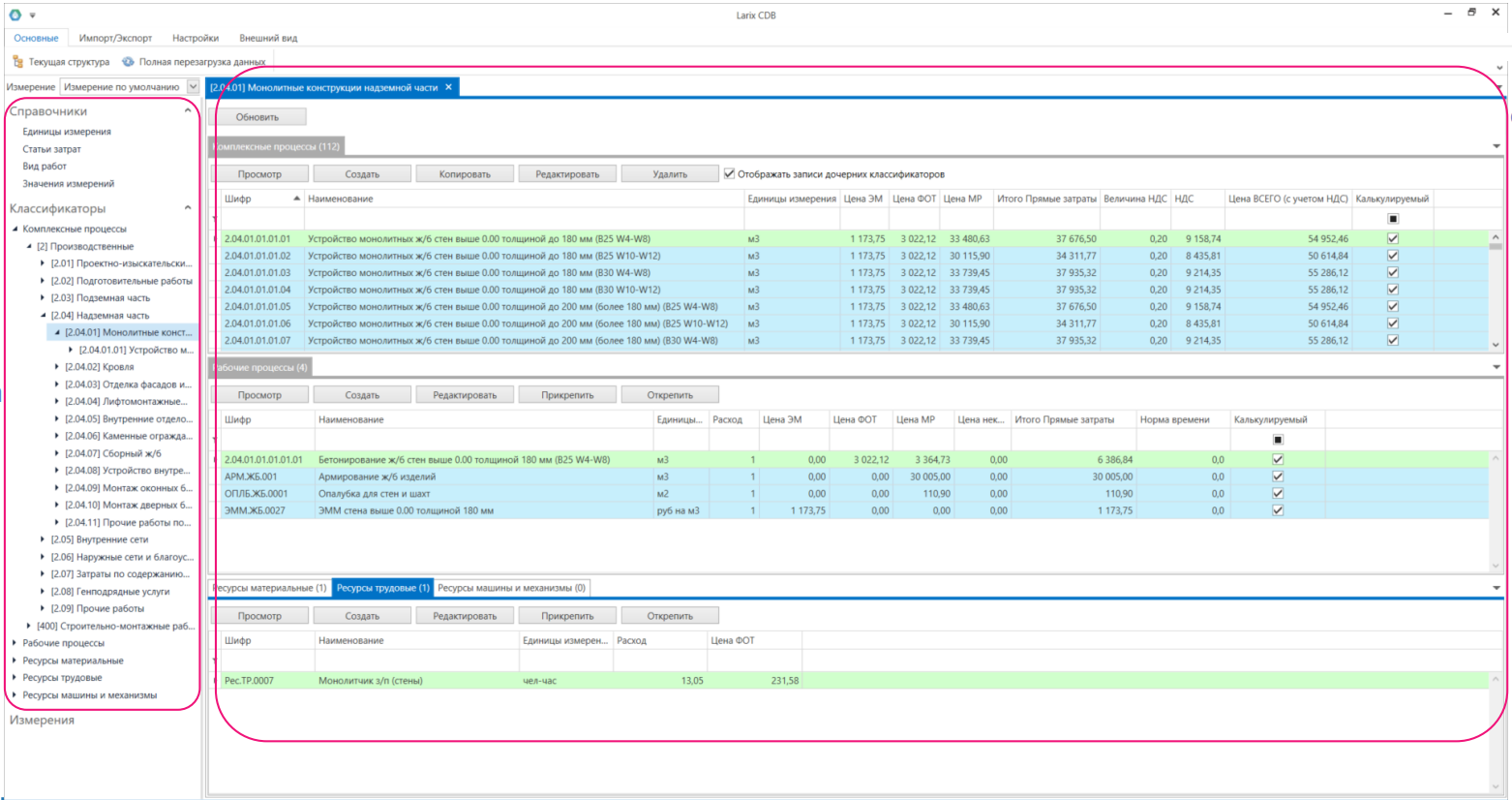Minimize the Larix CDB window

point(1448,13)
